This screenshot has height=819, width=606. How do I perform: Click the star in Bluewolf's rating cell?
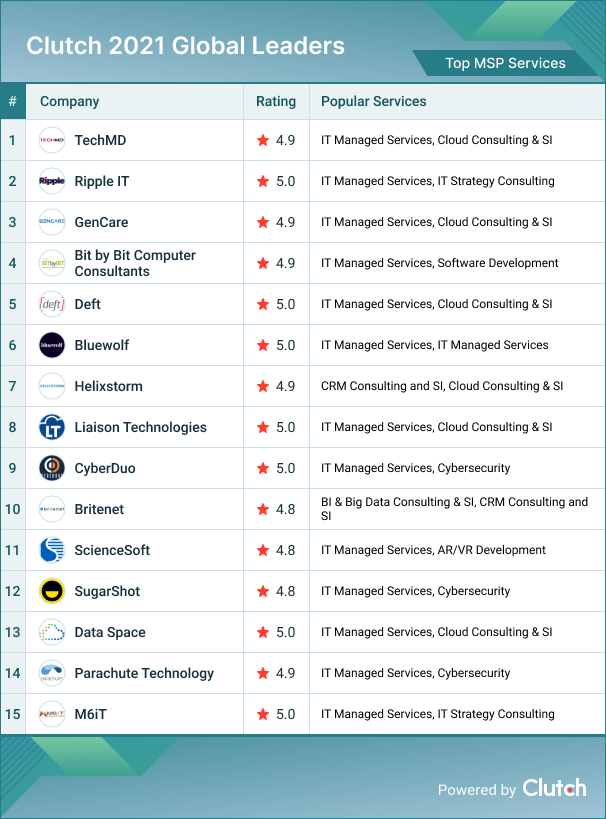(x=263, y=345)
